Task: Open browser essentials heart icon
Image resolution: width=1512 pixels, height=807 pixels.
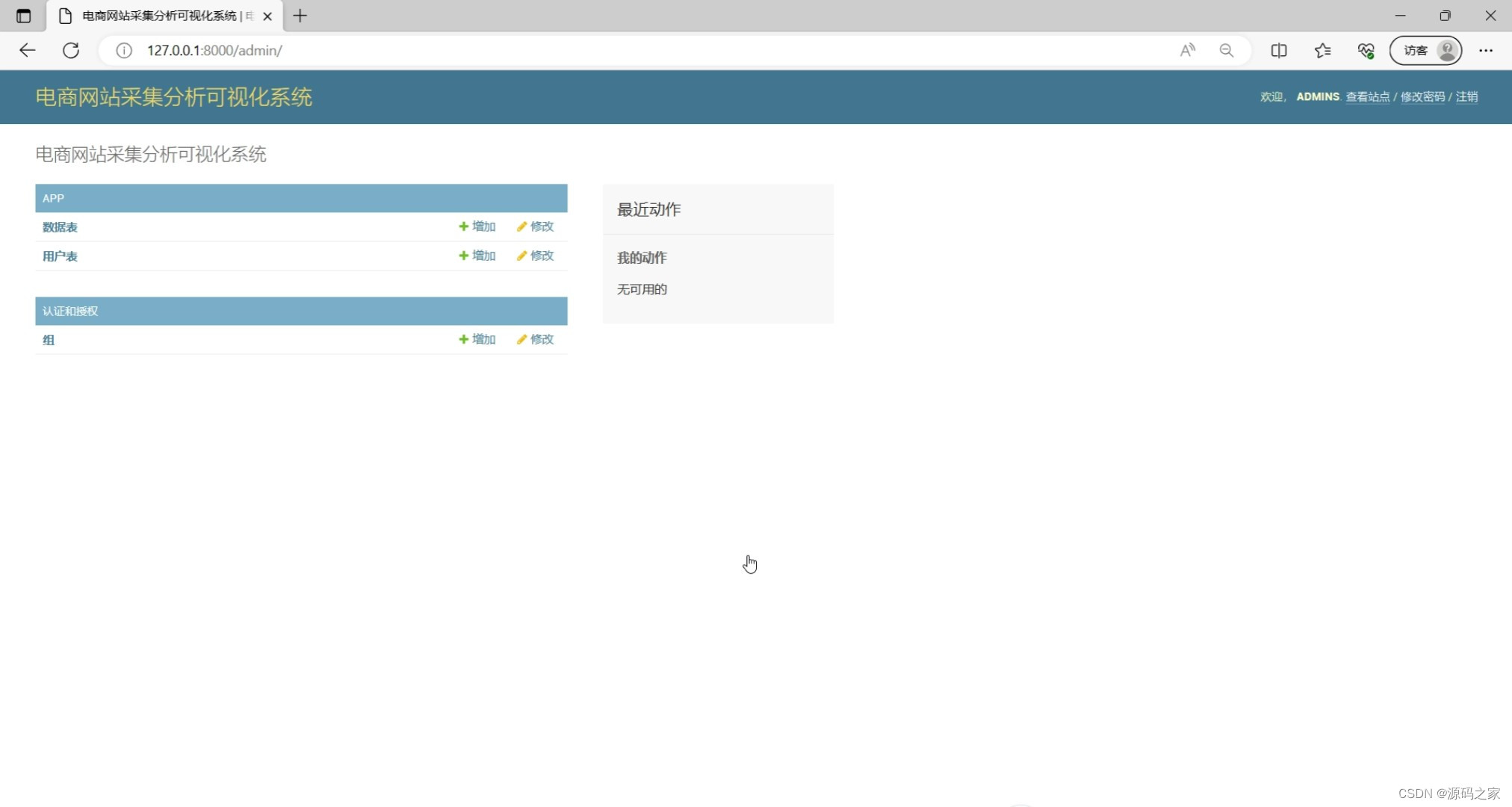Action: tap(1366, 50)
